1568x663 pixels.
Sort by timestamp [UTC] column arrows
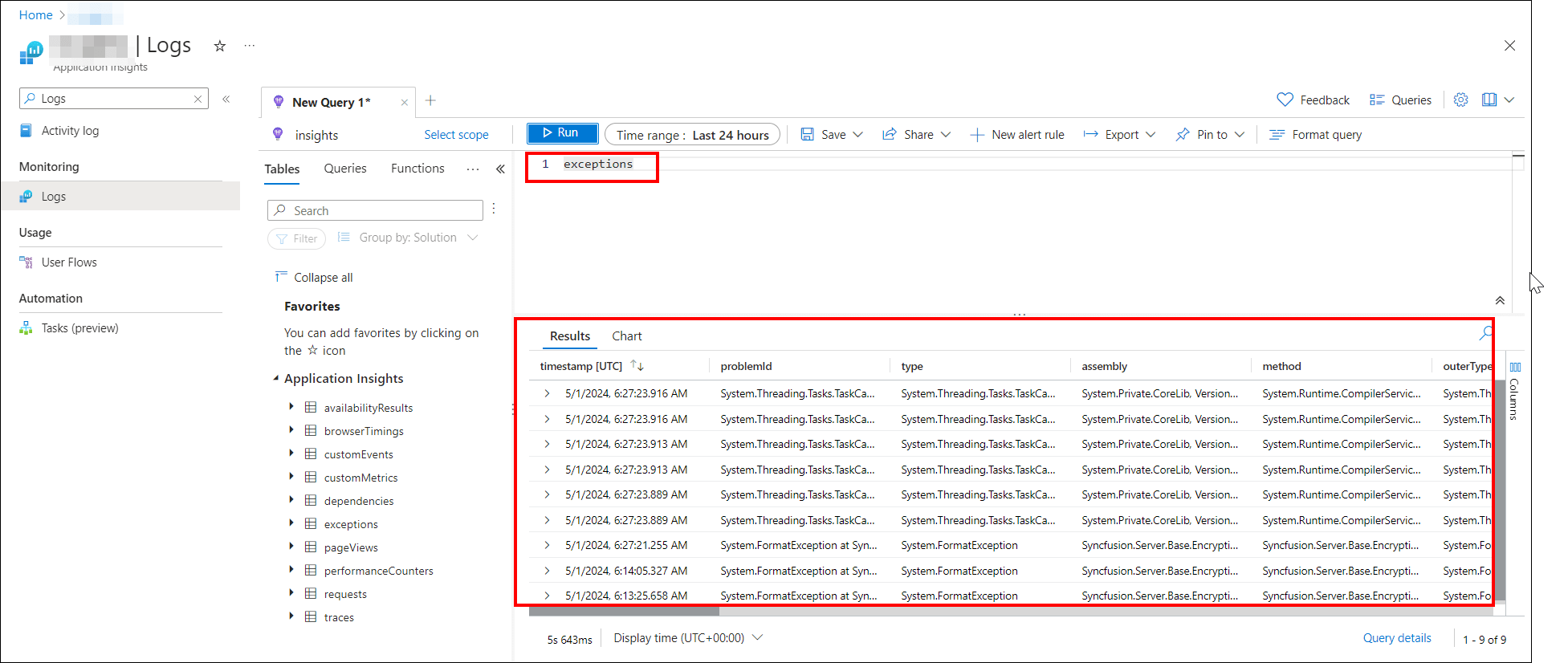click(x=637, y=365)
